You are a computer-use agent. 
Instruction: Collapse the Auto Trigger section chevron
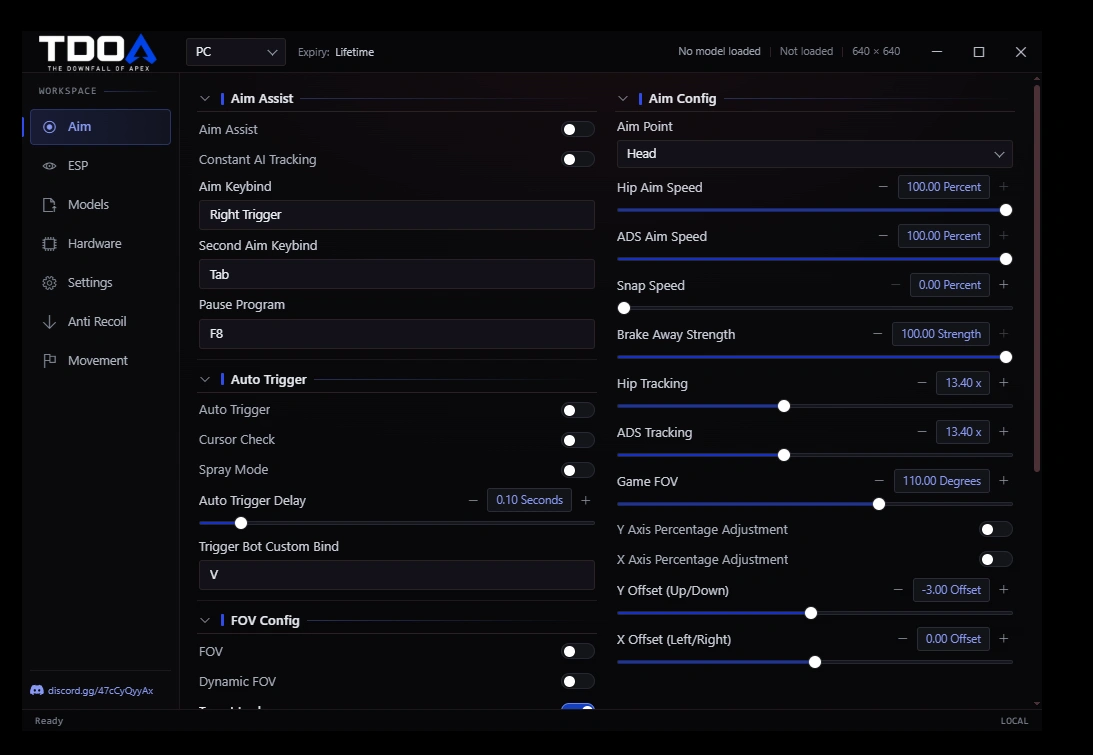click(x=204, y=379)
